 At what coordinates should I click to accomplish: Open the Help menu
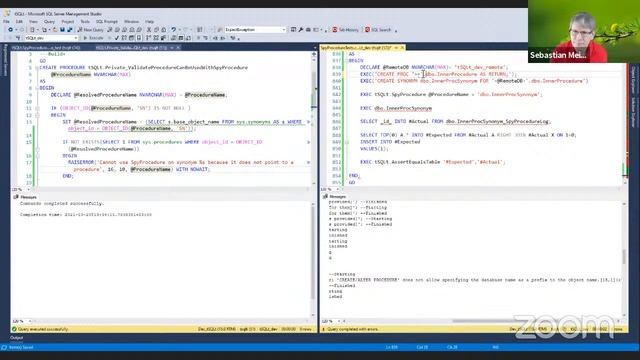[150, 22]
